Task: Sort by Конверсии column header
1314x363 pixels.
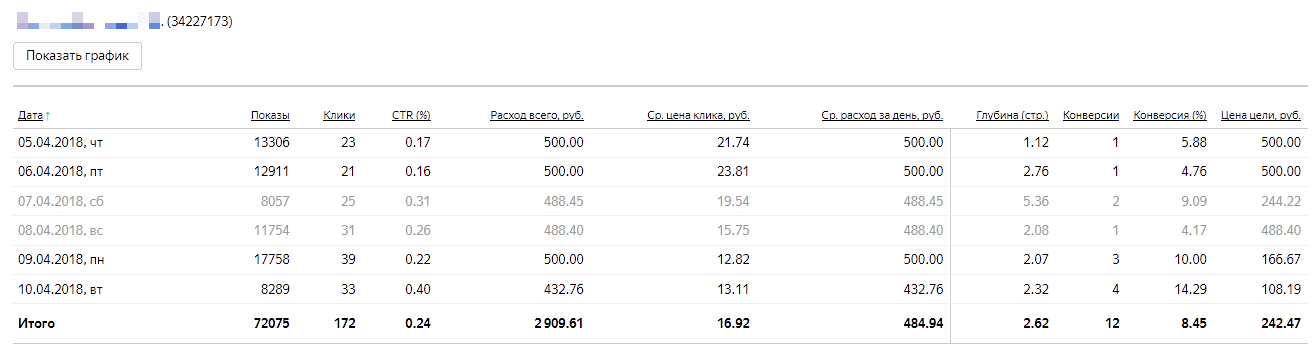Action: pos(1091,116)
